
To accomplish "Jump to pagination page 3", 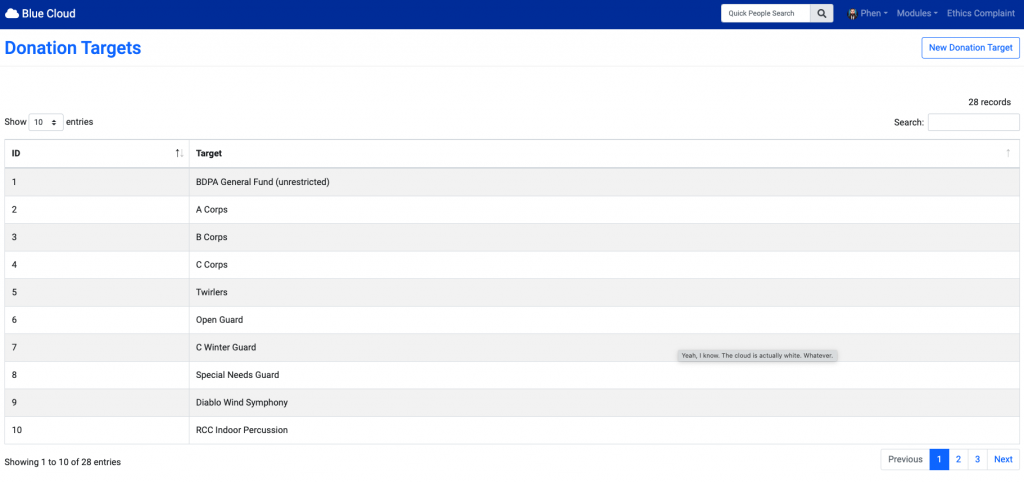I will click(977, 459).
